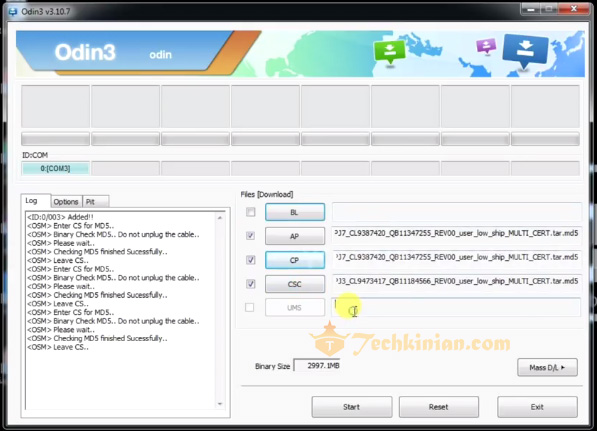Open the Mass D/L menu button
Screen dimensions: 597x431
(548, 367)
